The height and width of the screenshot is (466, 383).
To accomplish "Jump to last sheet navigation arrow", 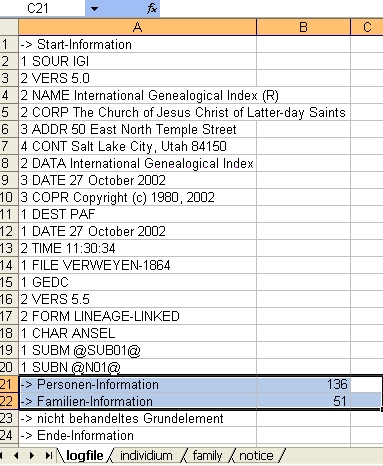I will pos(49,455).
